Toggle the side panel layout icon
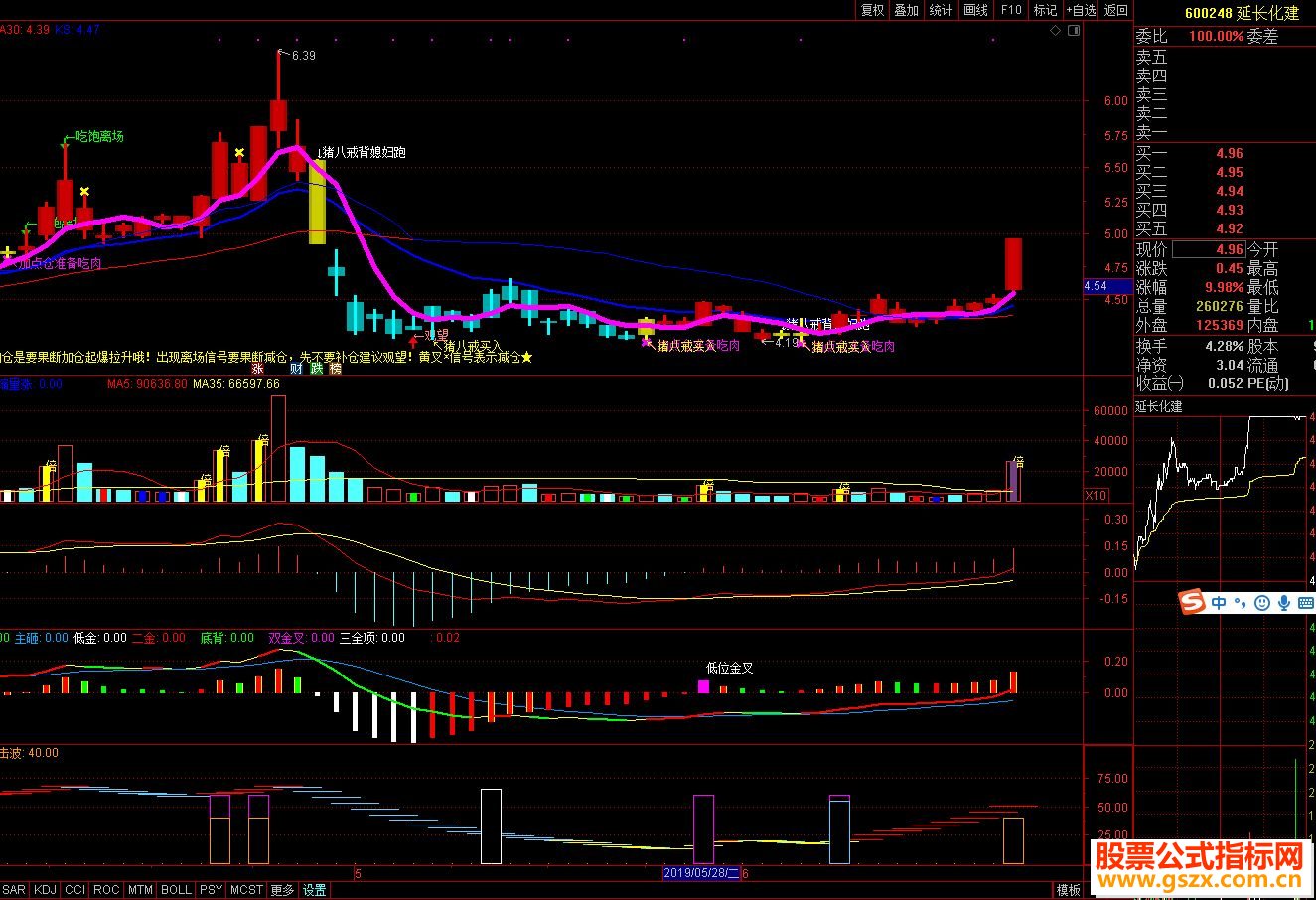 point(1073,31)
